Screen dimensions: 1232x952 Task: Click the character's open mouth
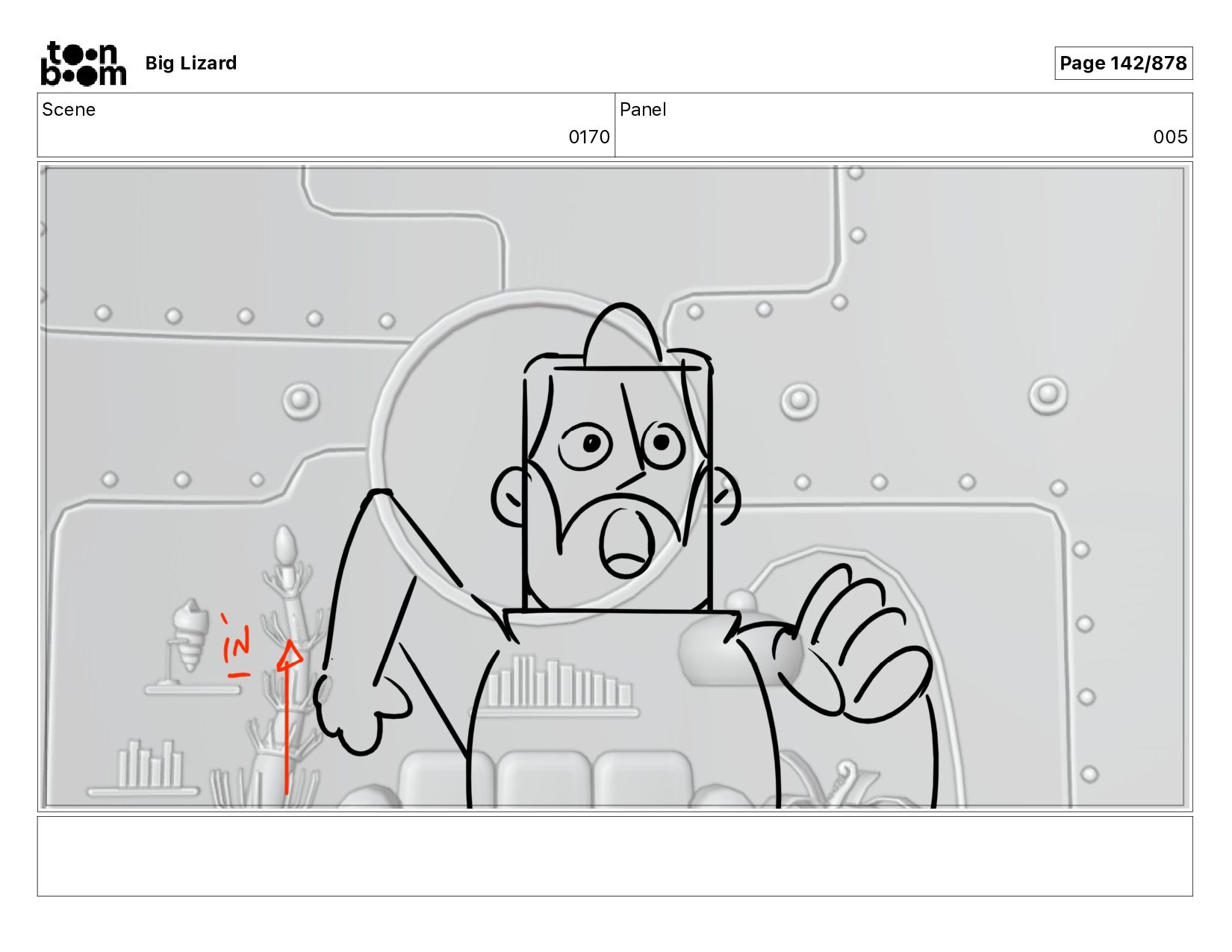(627, 543)
